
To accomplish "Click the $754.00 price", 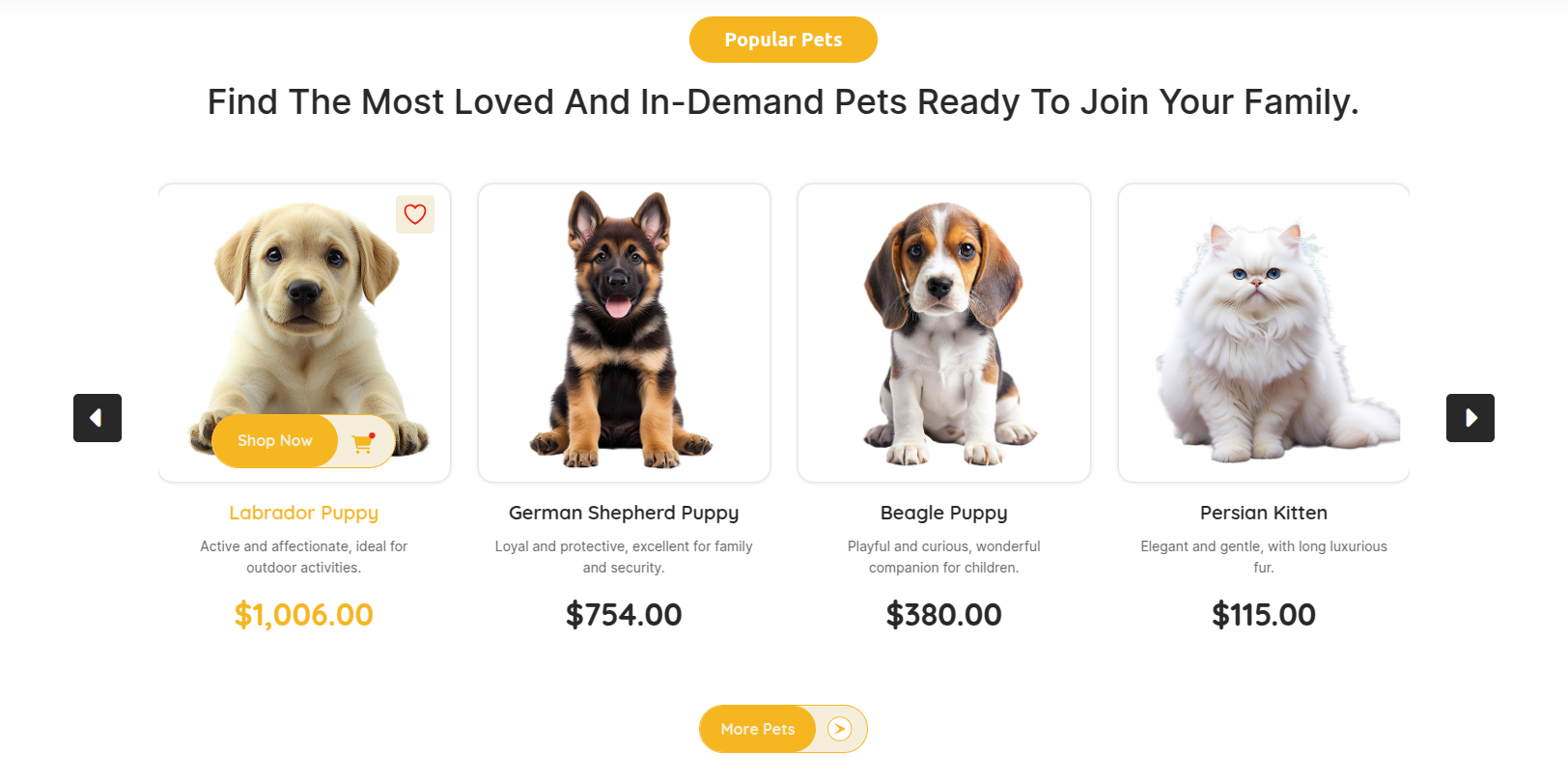I will pos(624,615).
